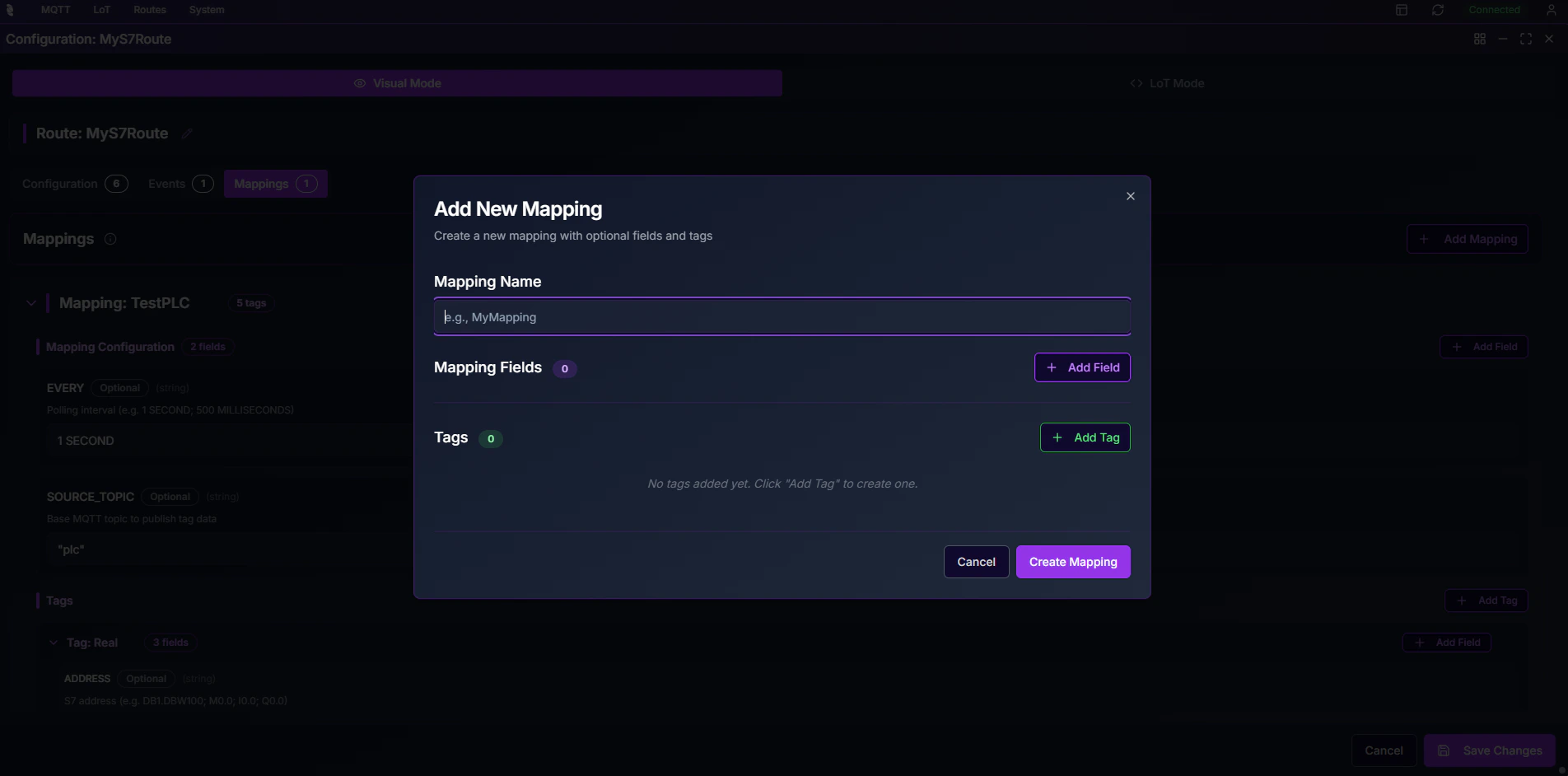Switch to LoT Mode

1166,82
